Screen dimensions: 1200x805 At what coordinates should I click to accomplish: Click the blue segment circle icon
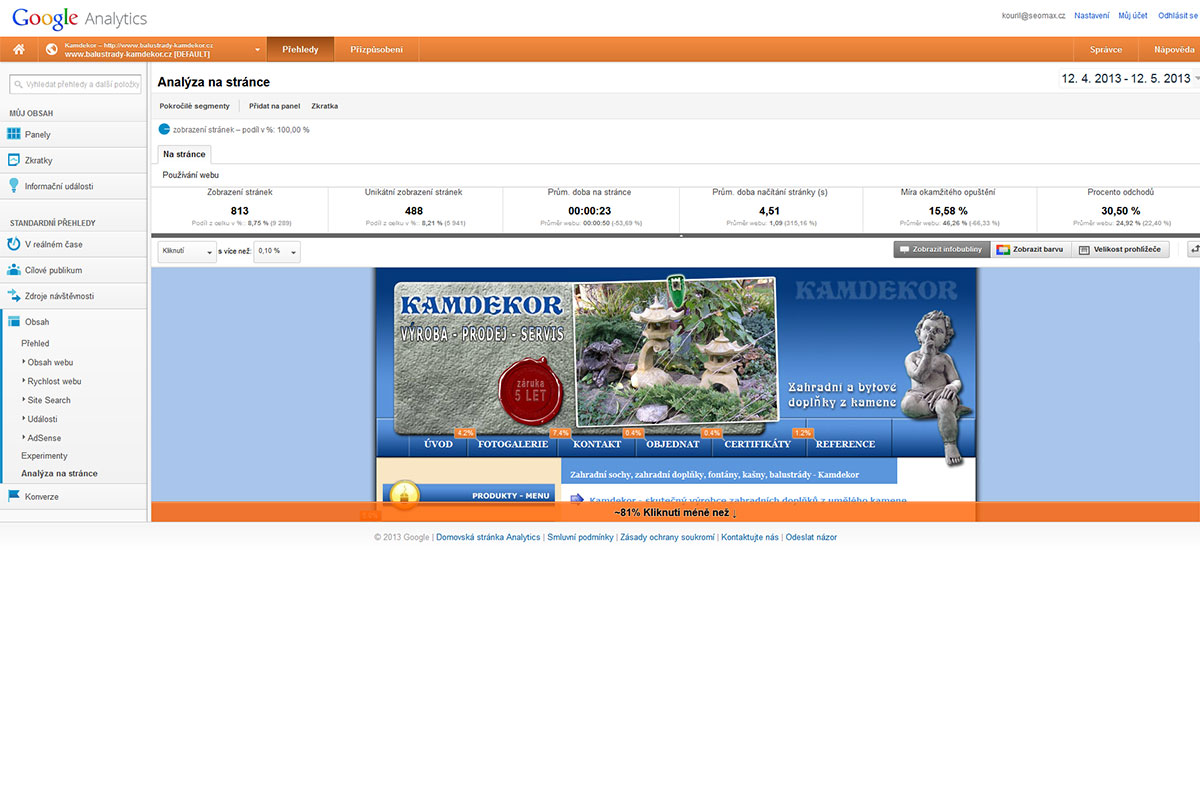165,129
